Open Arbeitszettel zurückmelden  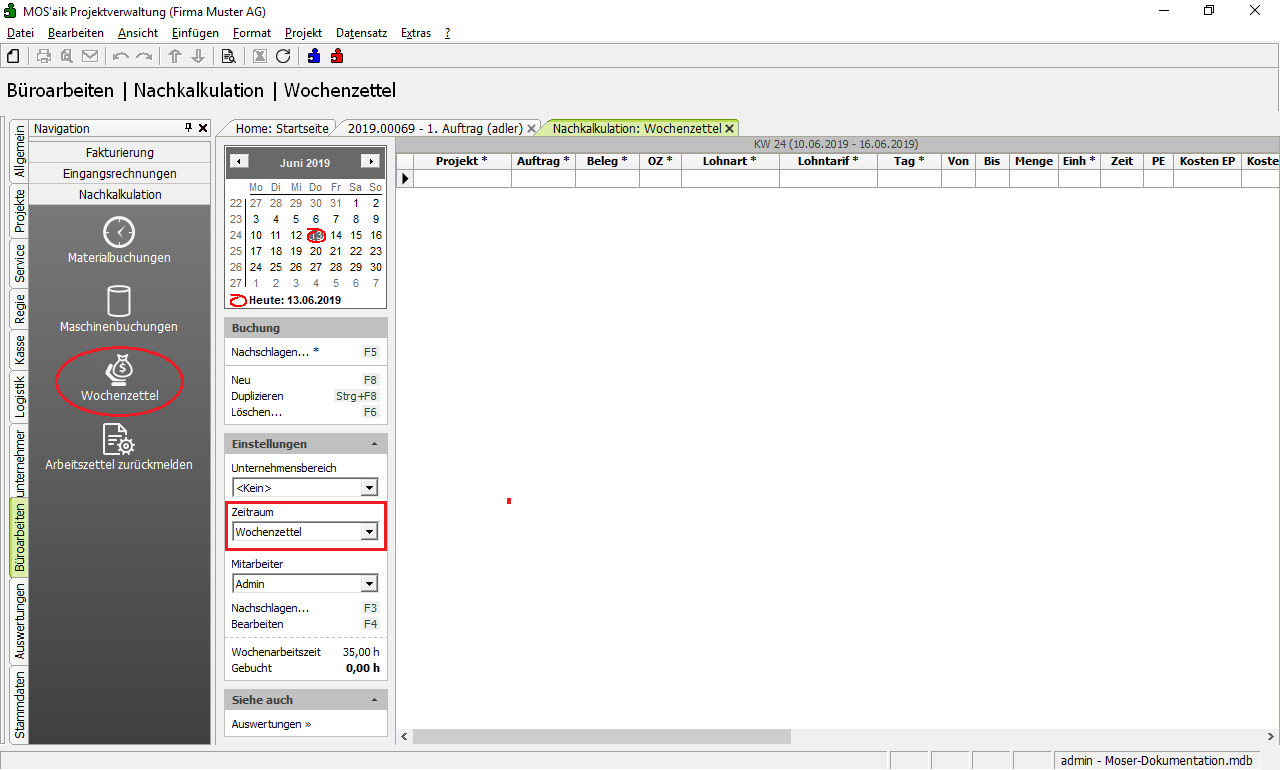[x=119, y=447]
